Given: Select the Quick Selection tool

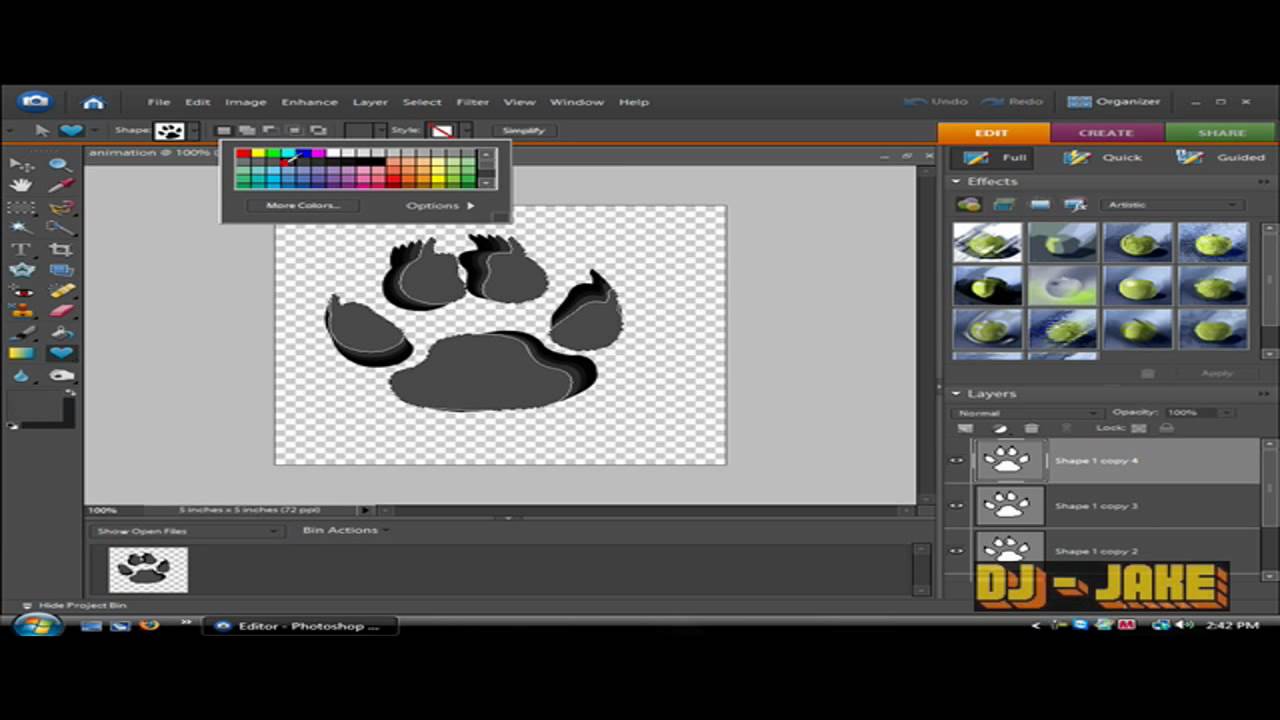Looking at the screenshot, I should click(61, 228).
